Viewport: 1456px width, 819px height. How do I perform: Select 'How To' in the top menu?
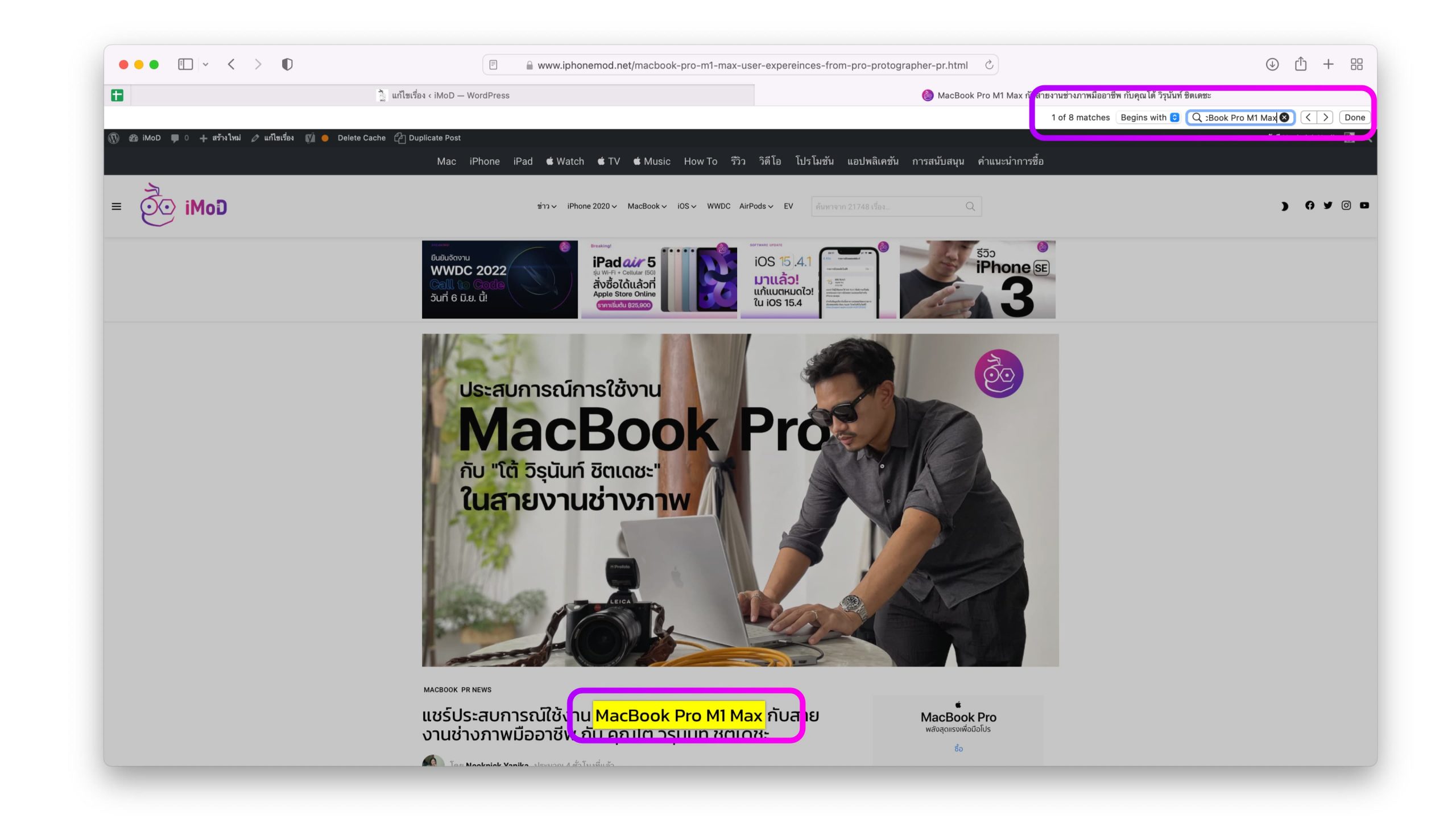coord(700,161)
